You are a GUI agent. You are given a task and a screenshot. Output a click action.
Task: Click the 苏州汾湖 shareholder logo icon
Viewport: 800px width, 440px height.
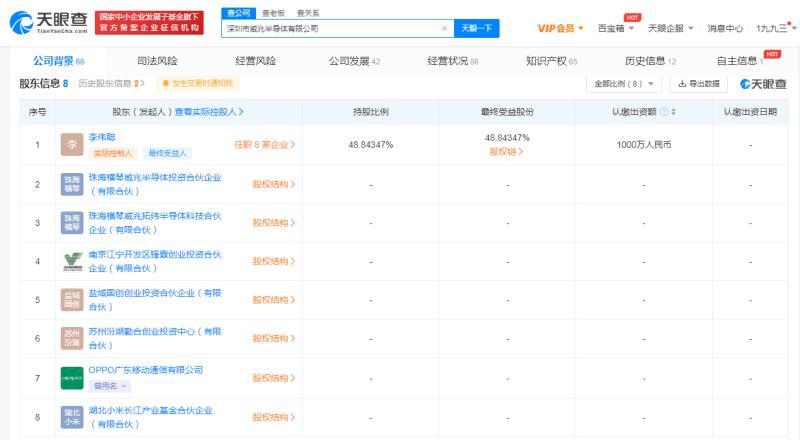tap(71, 339)
